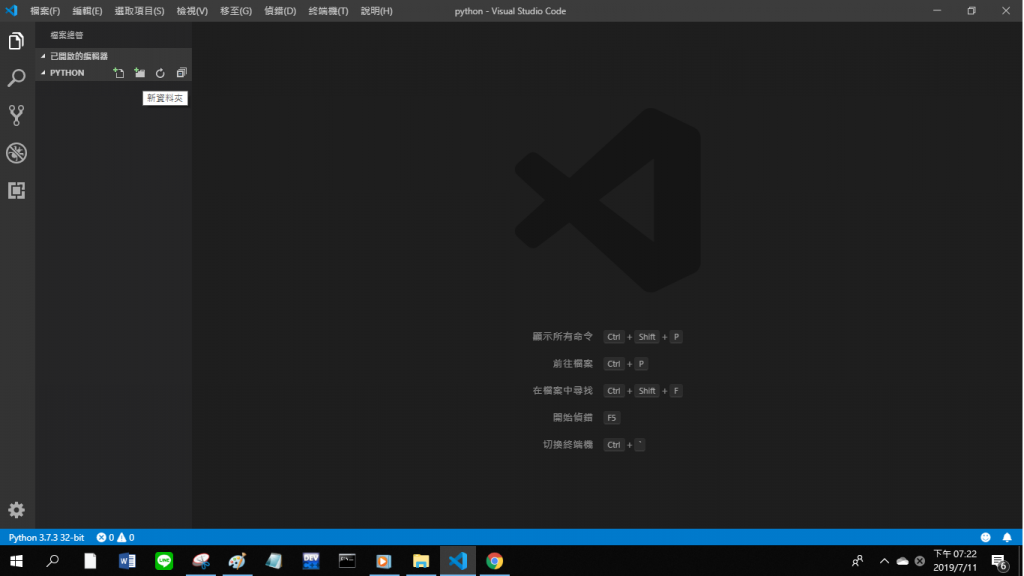Show hidden system tray icons

coord(884,561)
